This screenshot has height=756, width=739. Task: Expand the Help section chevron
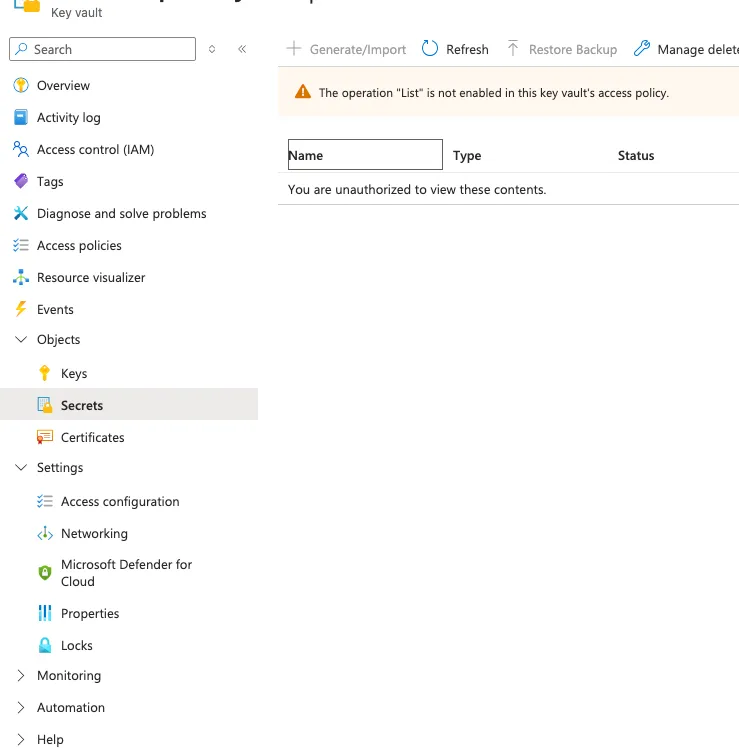point(21,739)
